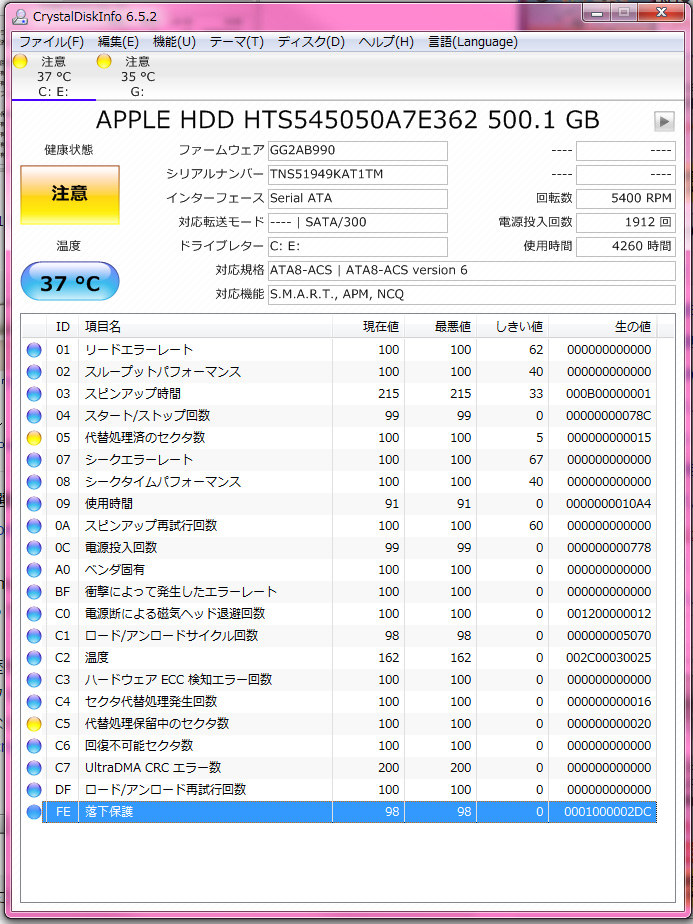Viewport: 693px width, 924px height.
Task: Click the features field S.M.A.R.T., APM, NCQ
Action: click(471, 294)
